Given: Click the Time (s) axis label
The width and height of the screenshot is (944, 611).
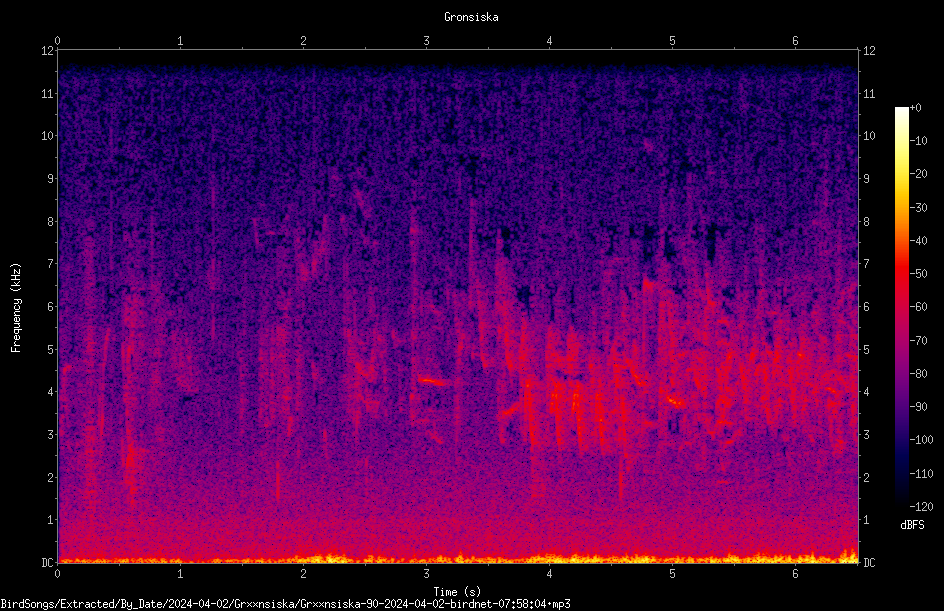Looking at the screenshot, I should (x=457, y=592).
